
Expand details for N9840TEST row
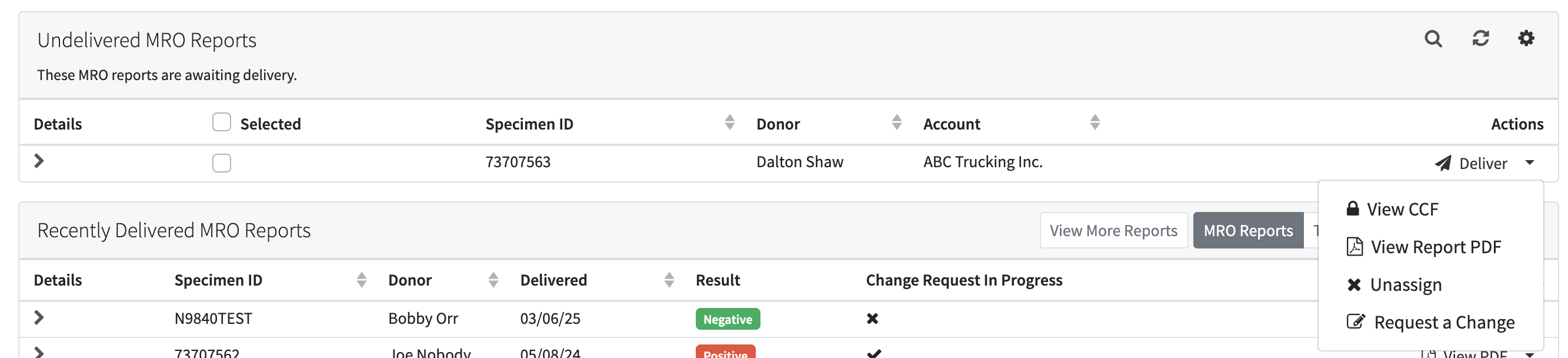click(x=39, y=318)
